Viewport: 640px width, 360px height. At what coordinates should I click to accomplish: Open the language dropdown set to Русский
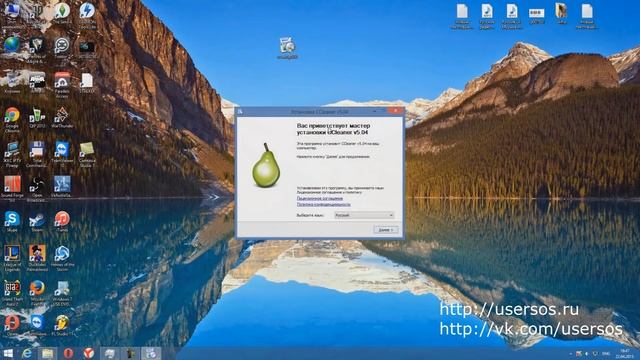pyautogui.click(x=364, y=215)
